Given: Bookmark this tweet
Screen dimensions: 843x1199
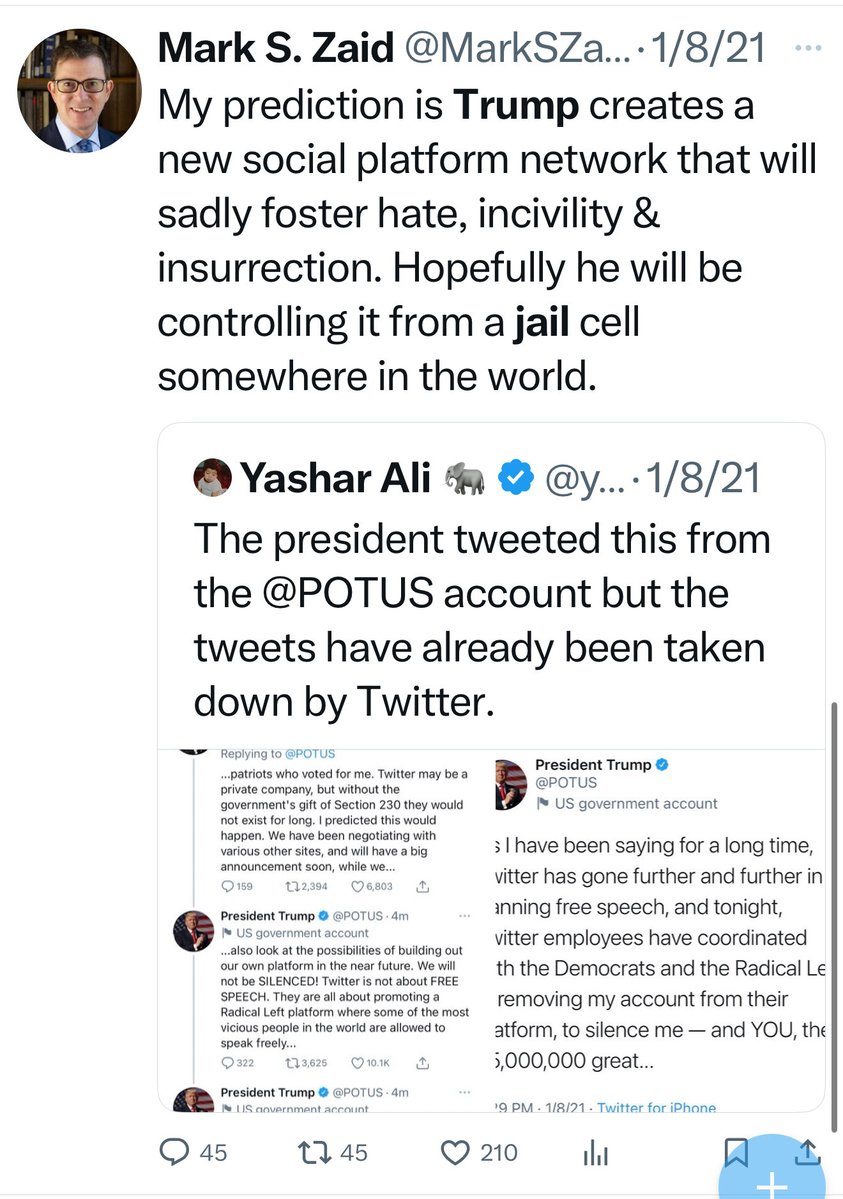Looking at the screenshot, I should point(736,1153).
